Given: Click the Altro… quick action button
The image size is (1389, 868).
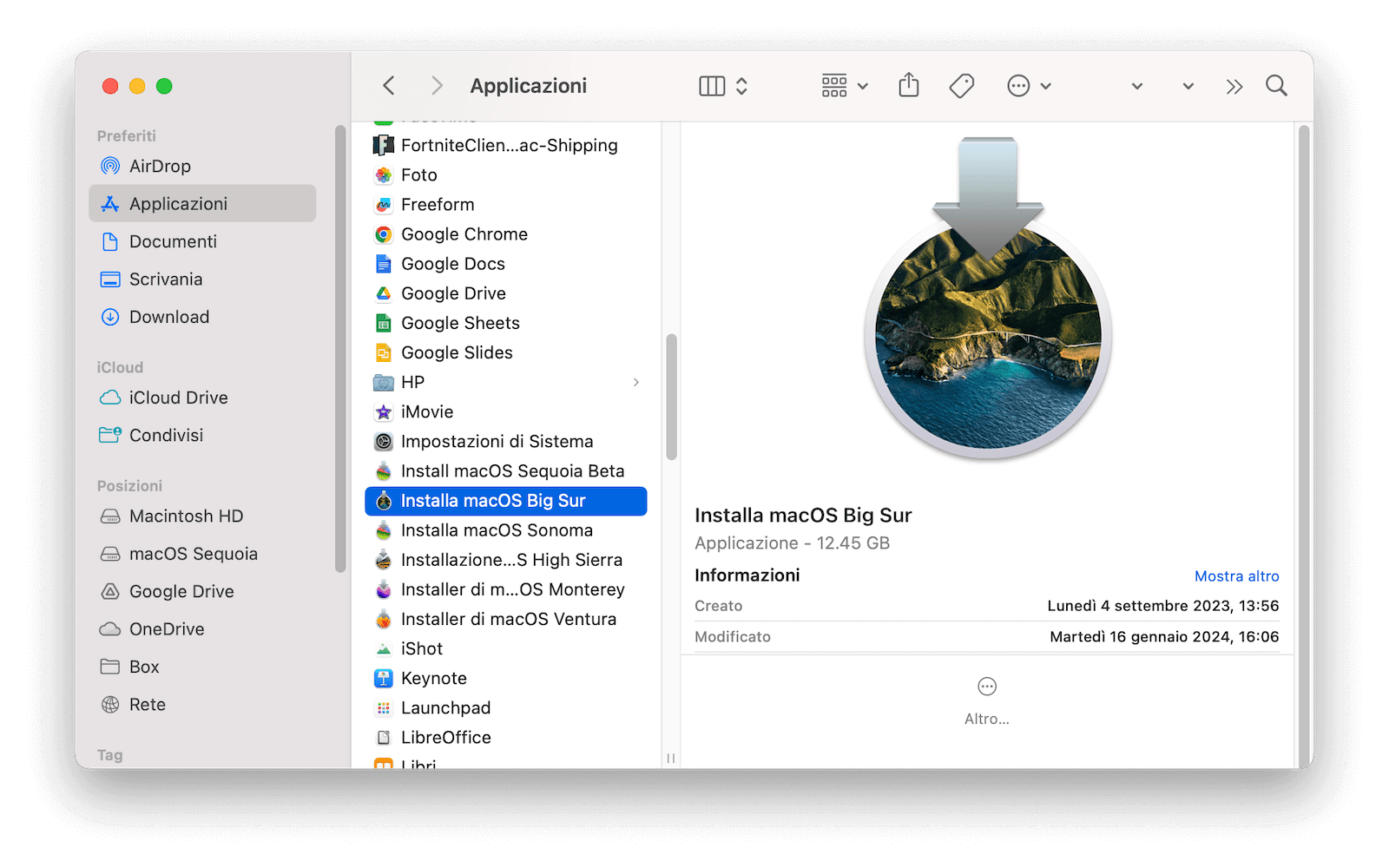Looking at the screenshot, I should click(x=987, y=701).
